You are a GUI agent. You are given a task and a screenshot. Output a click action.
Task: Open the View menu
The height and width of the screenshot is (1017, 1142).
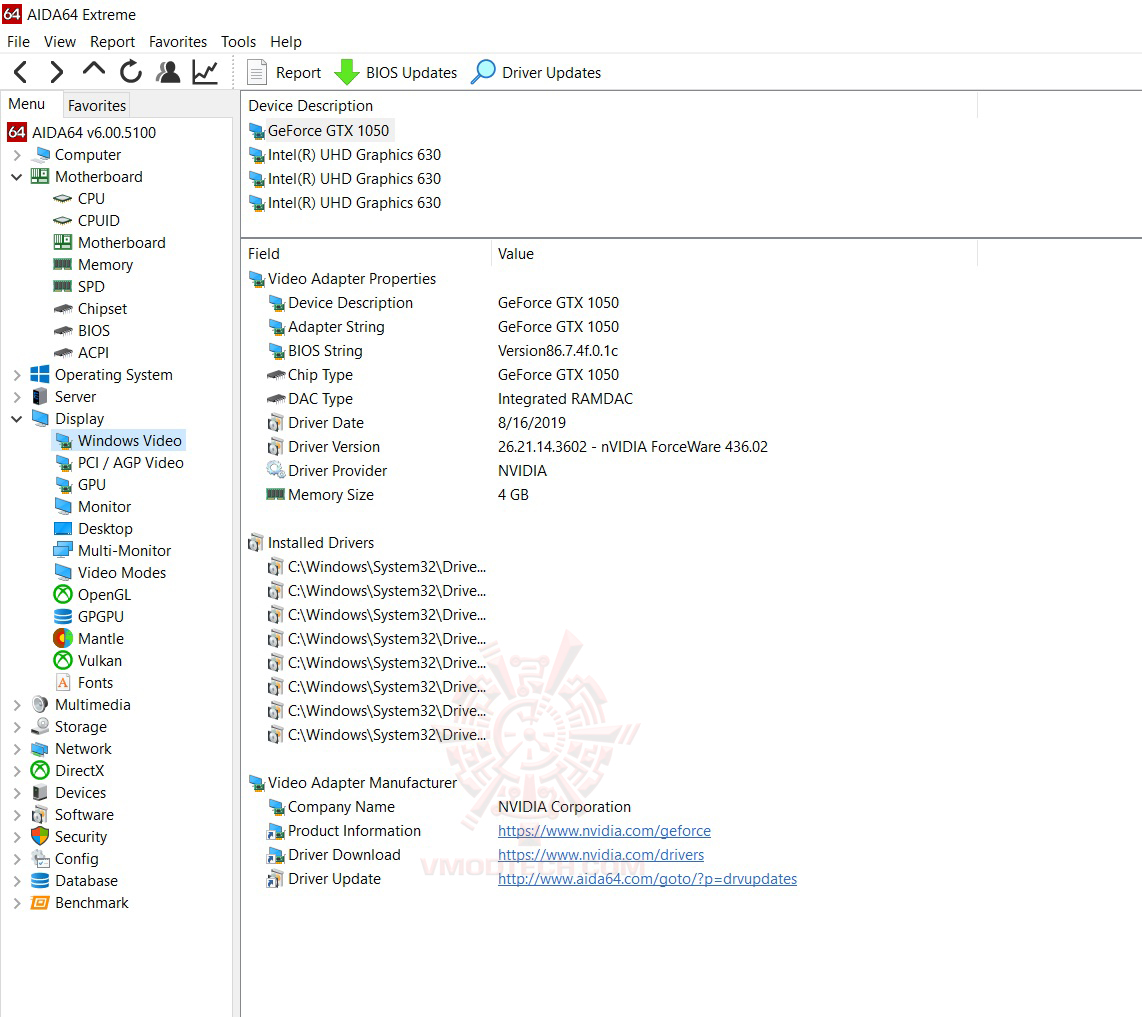click(x=60, y=42)
